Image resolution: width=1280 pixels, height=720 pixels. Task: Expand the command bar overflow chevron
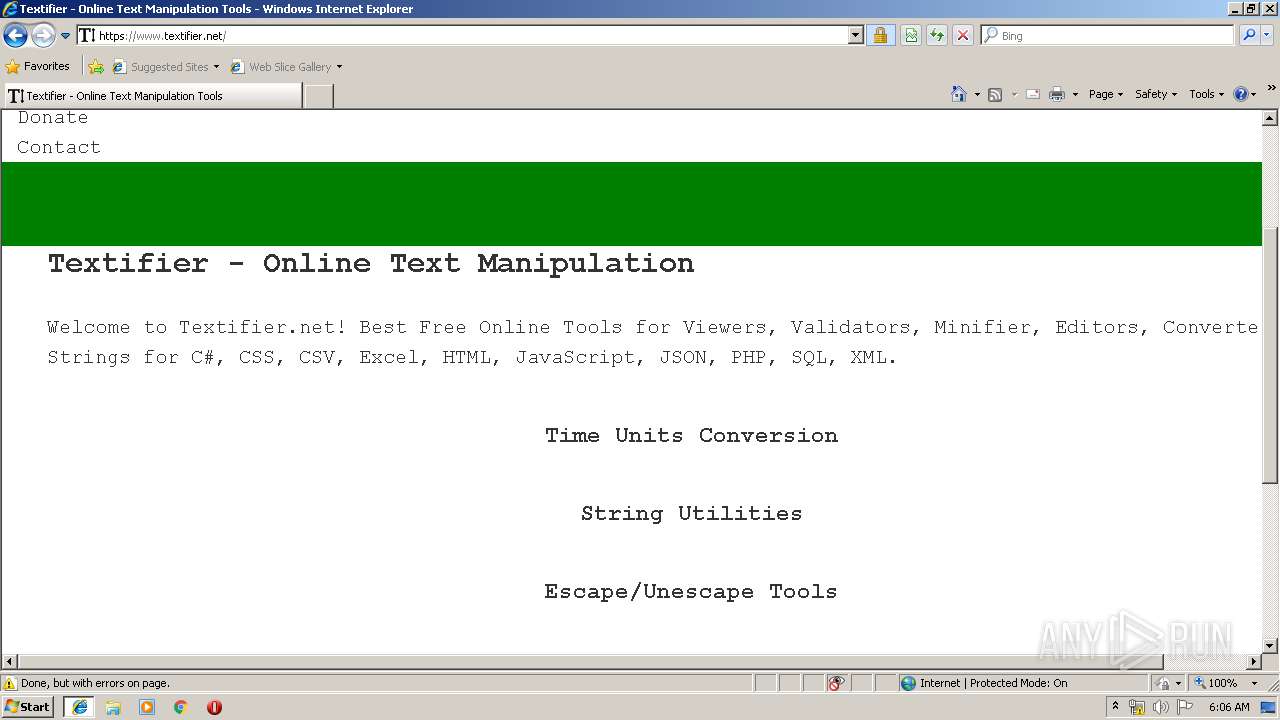pos(1271,89)
